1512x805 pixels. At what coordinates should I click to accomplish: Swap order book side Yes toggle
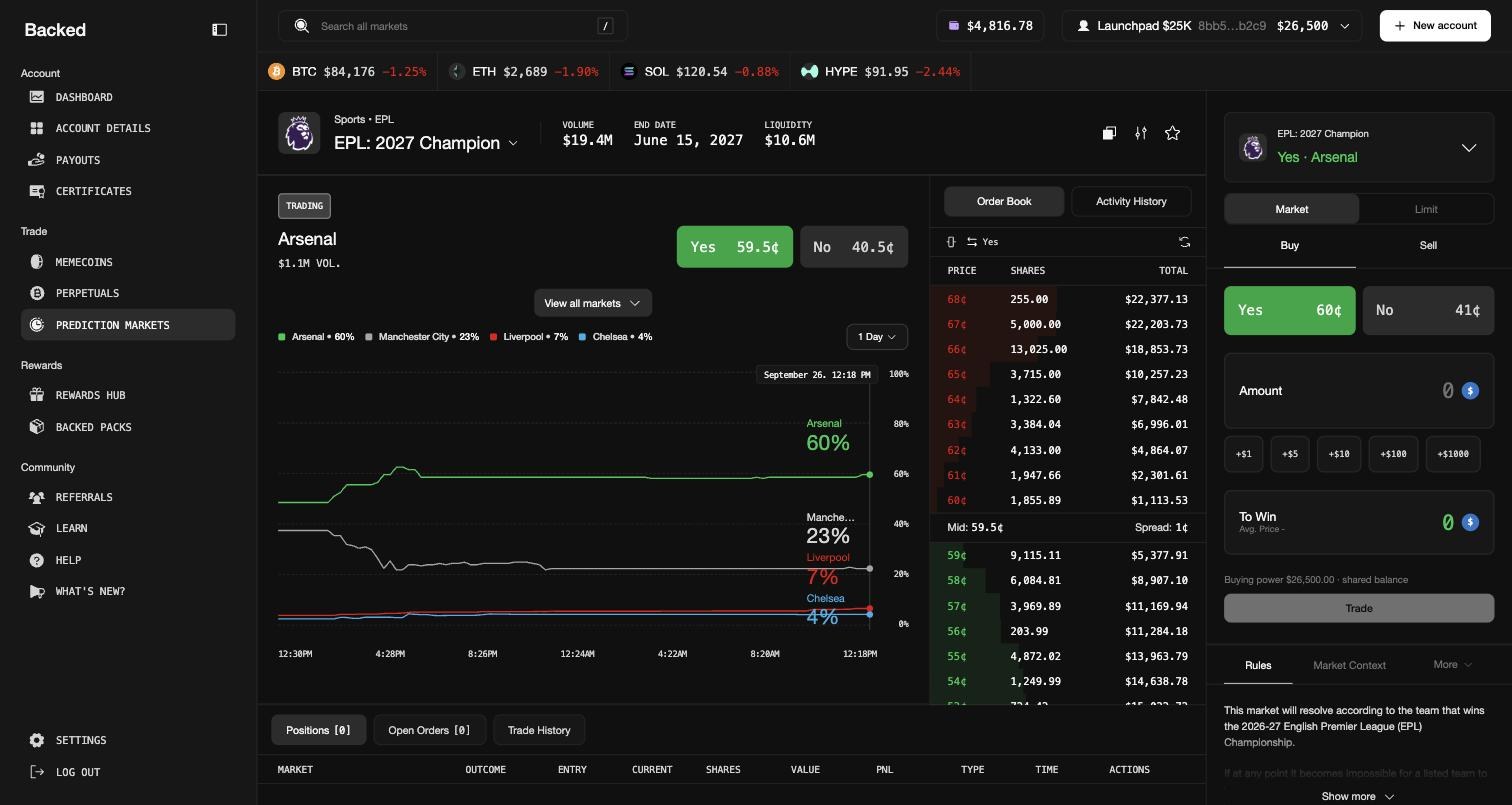pyautogui.click(x=982, y=242)
